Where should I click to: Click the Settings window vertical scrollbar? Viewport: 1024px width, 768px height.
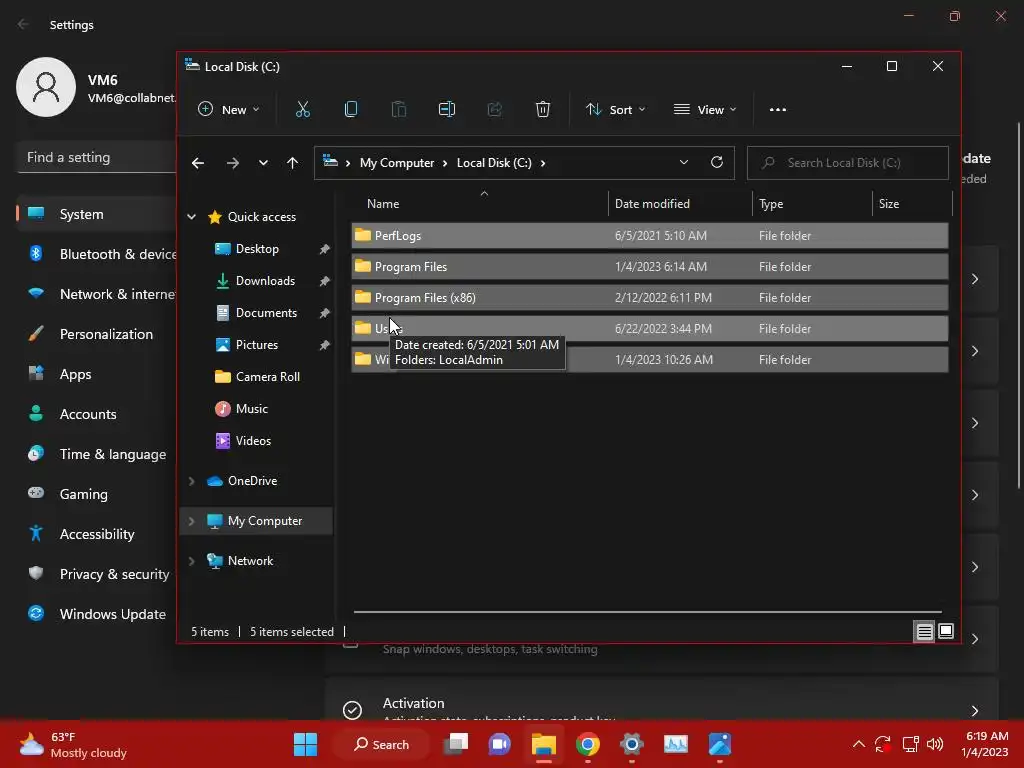(1019, 305)
